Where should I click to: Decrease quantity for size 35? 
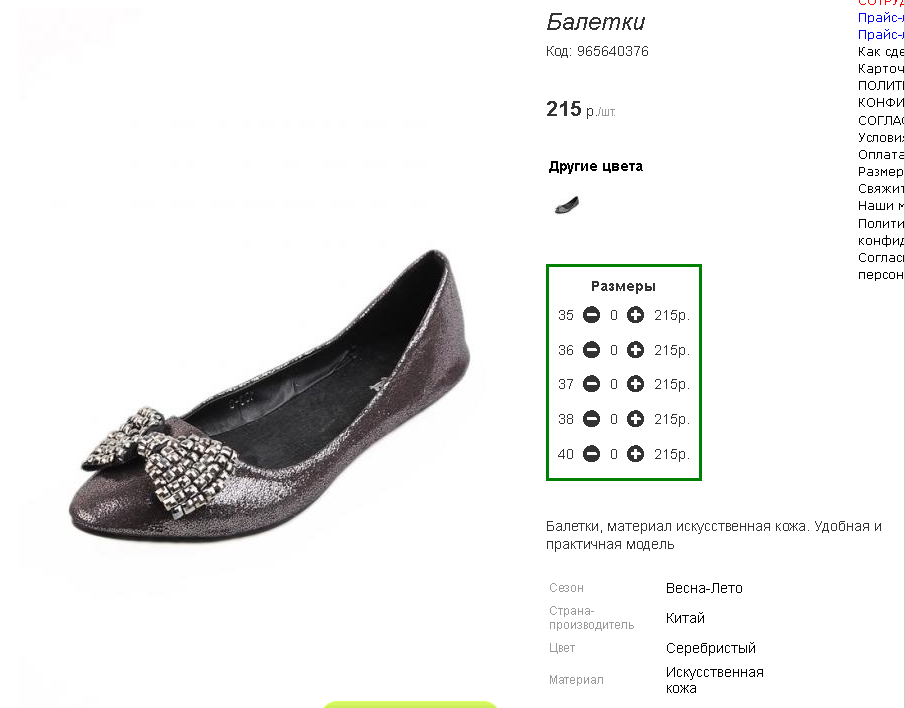[591, 315]
